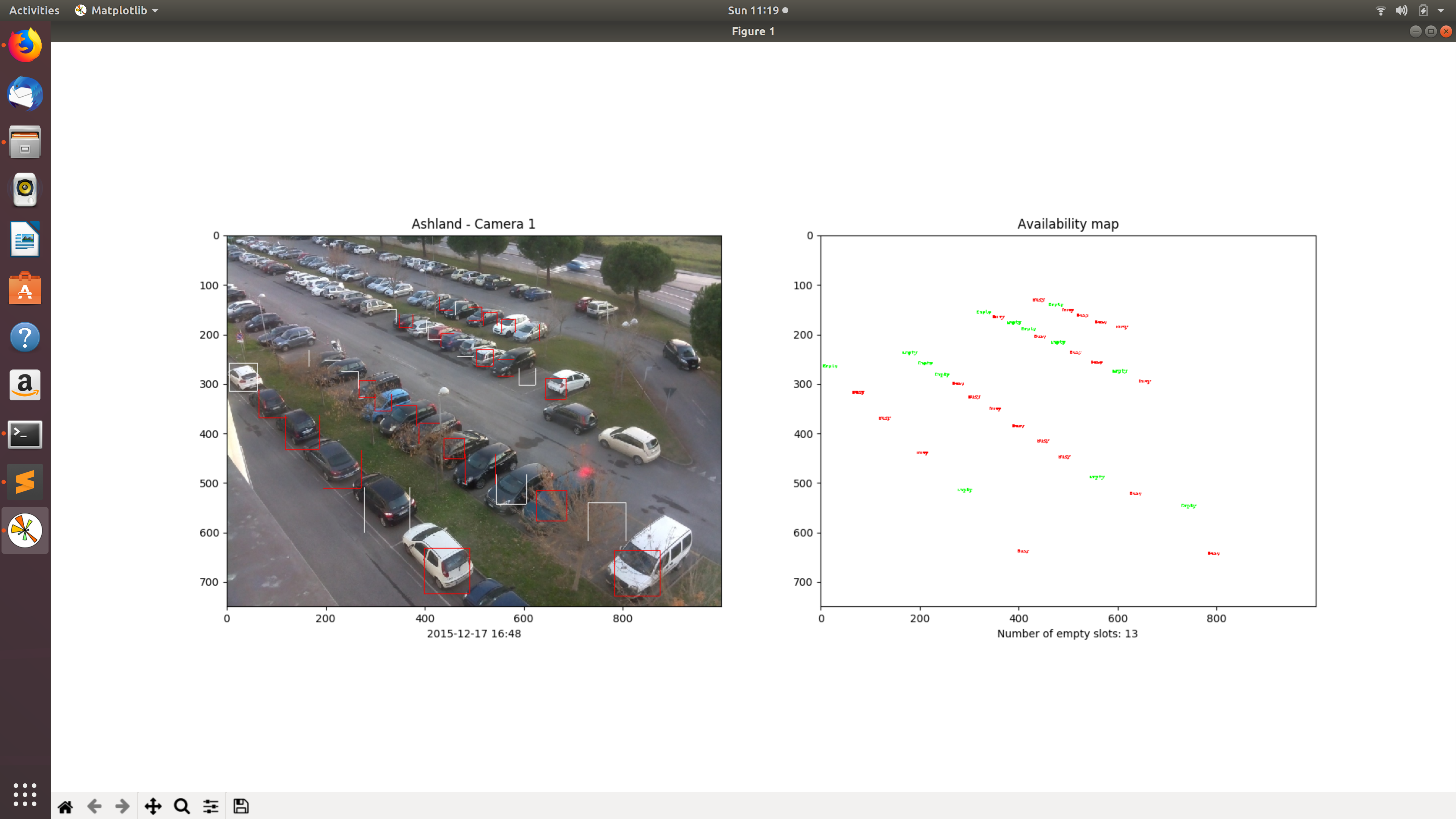Click the Ashland Camera 1 image plot
Screen dimensions: 1456x819
coord(474,421)
